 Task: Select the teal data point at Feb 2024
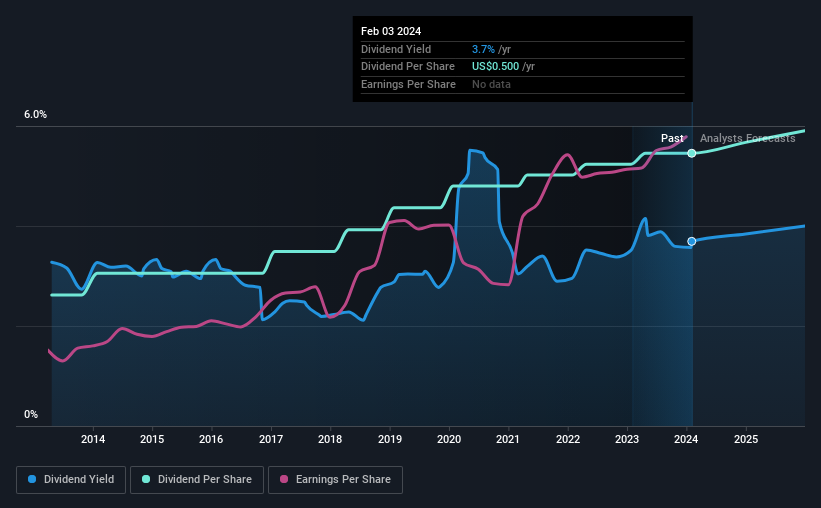[692, 153]
